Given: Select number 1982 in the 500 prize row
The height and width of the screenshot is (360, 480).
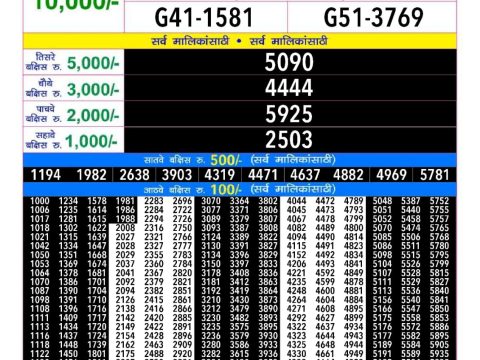Looking at the screenshot, I should (x=91, y=175).
